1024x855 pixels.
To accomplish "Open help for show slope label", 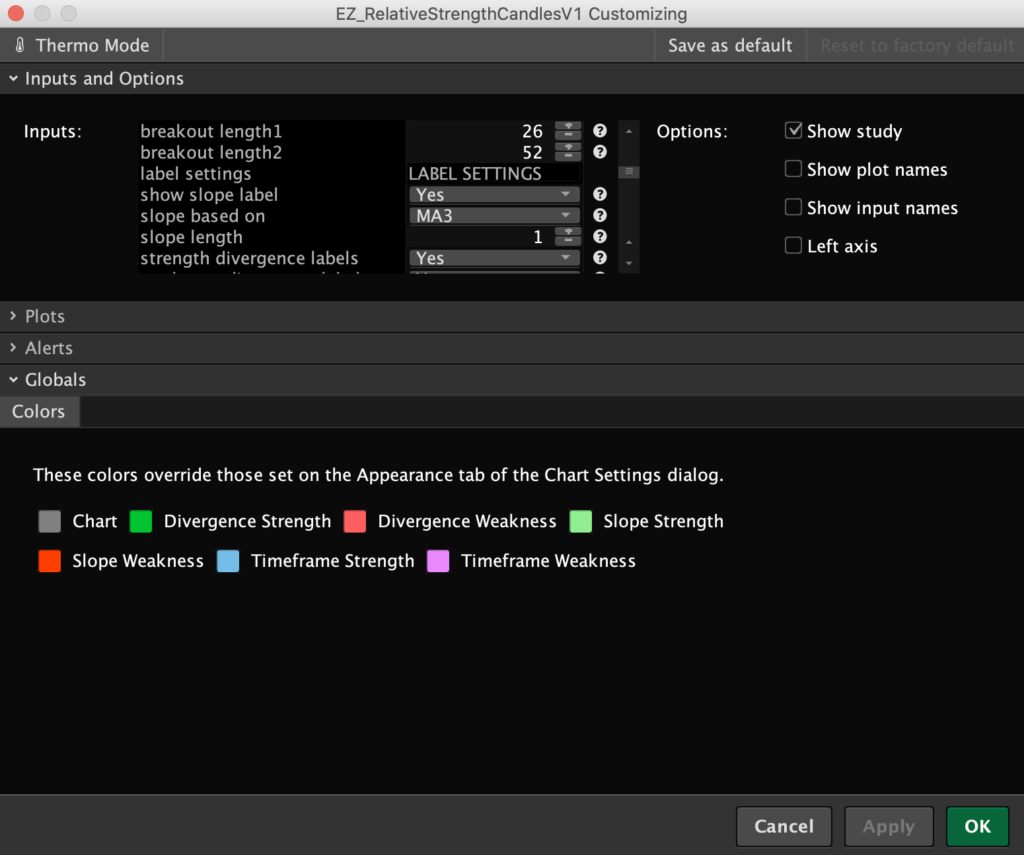I will pos(600,194).
